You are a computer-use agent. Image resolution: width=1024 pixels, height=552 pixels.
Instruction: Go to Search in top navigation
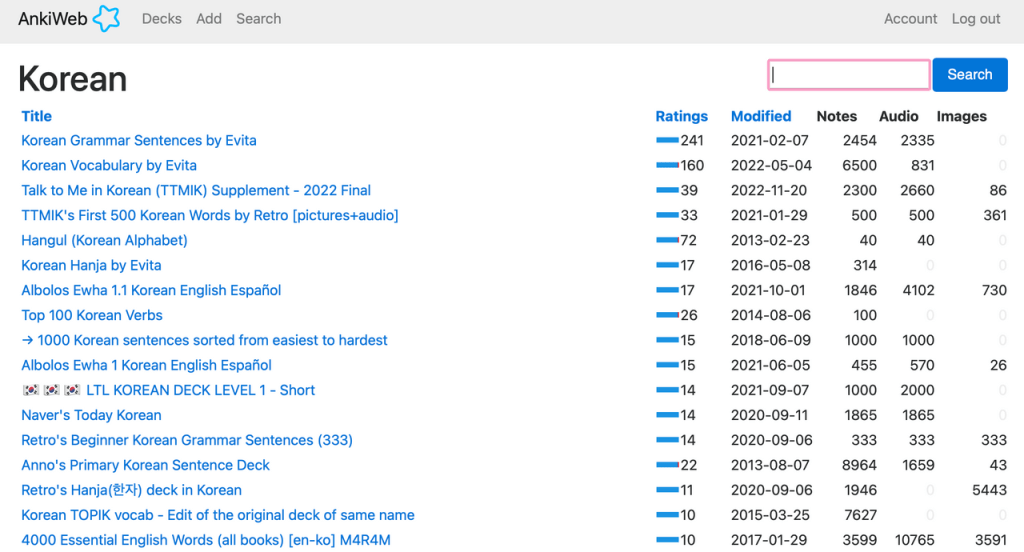coord(259,19)
